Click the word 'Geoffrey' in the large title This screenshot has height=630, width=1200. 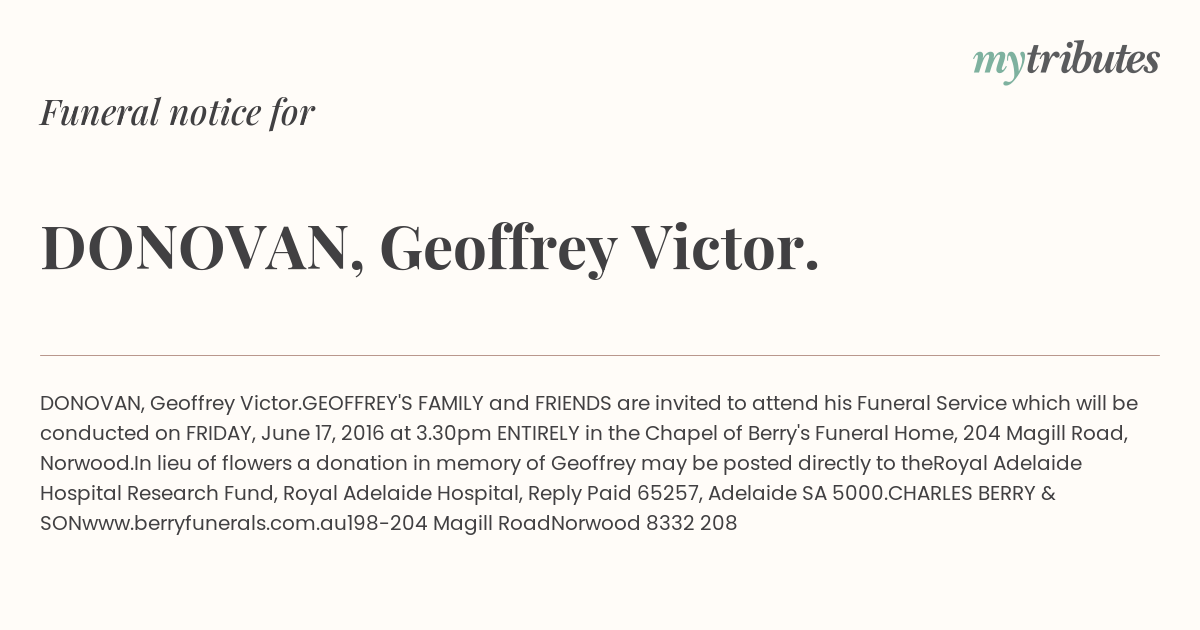coord(497,250)
